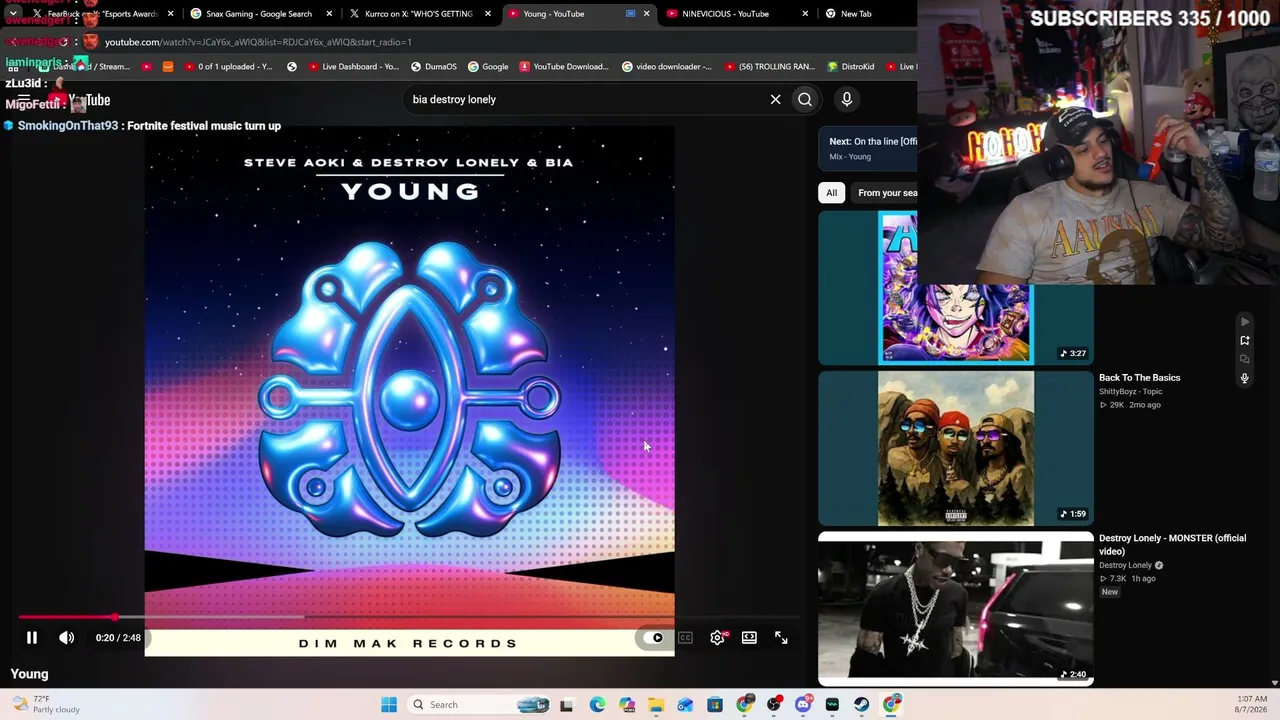Open 'Destroy Lonely - MONSTER' video thumbnail
The width and height of the screenshot is (1280, 720).
pos(956,609)
